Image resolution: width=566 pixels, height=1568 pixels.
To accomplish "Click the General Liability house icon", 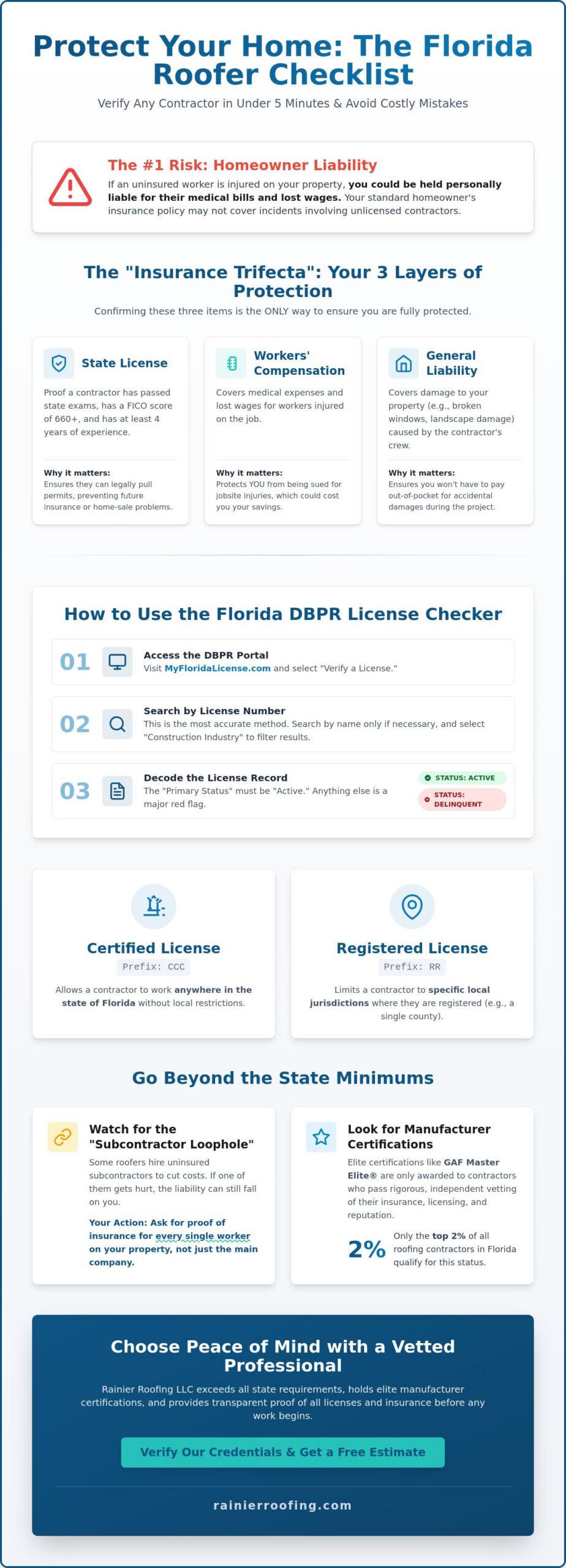I will tap(404, 363).
